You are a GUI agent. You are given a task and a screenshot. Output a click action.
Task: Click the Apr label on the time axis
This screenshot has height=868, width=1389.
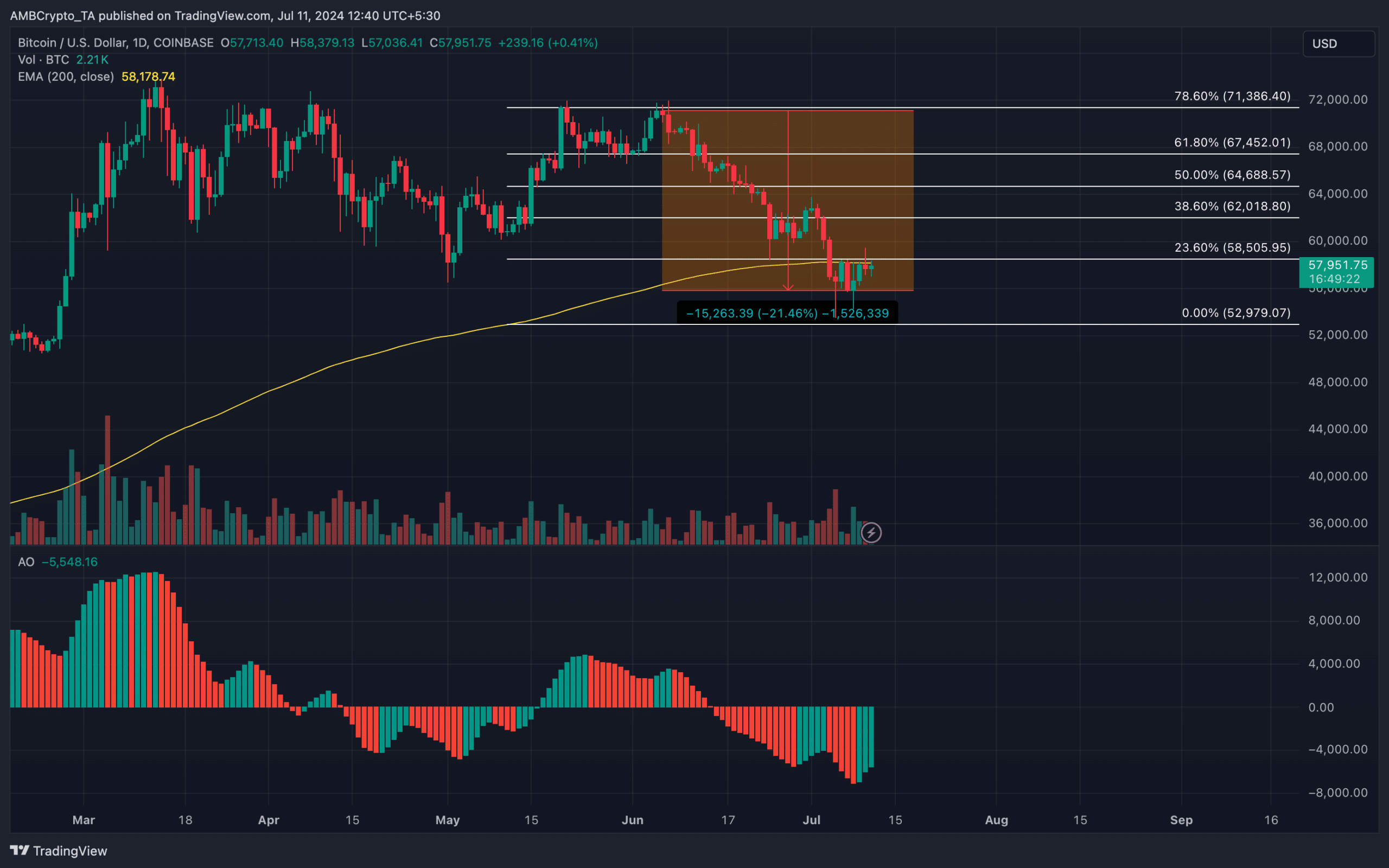coord(269,820)
